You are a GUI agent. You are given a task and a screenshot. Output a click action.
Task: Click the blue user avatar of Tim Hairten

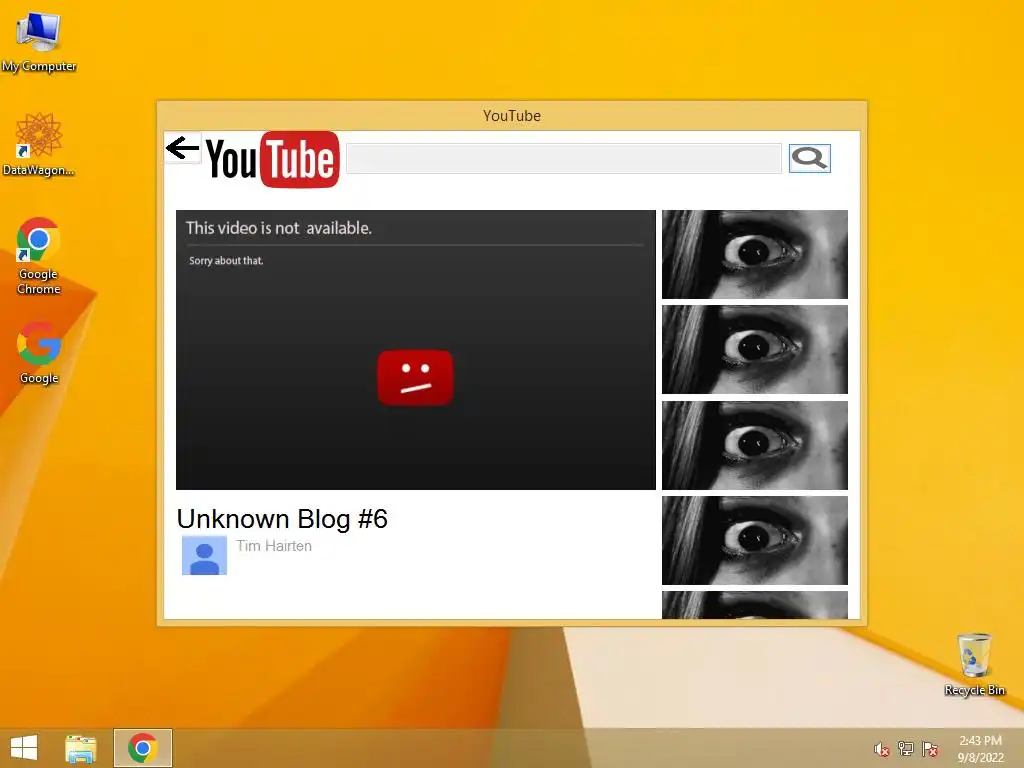(x=204, y=555)
